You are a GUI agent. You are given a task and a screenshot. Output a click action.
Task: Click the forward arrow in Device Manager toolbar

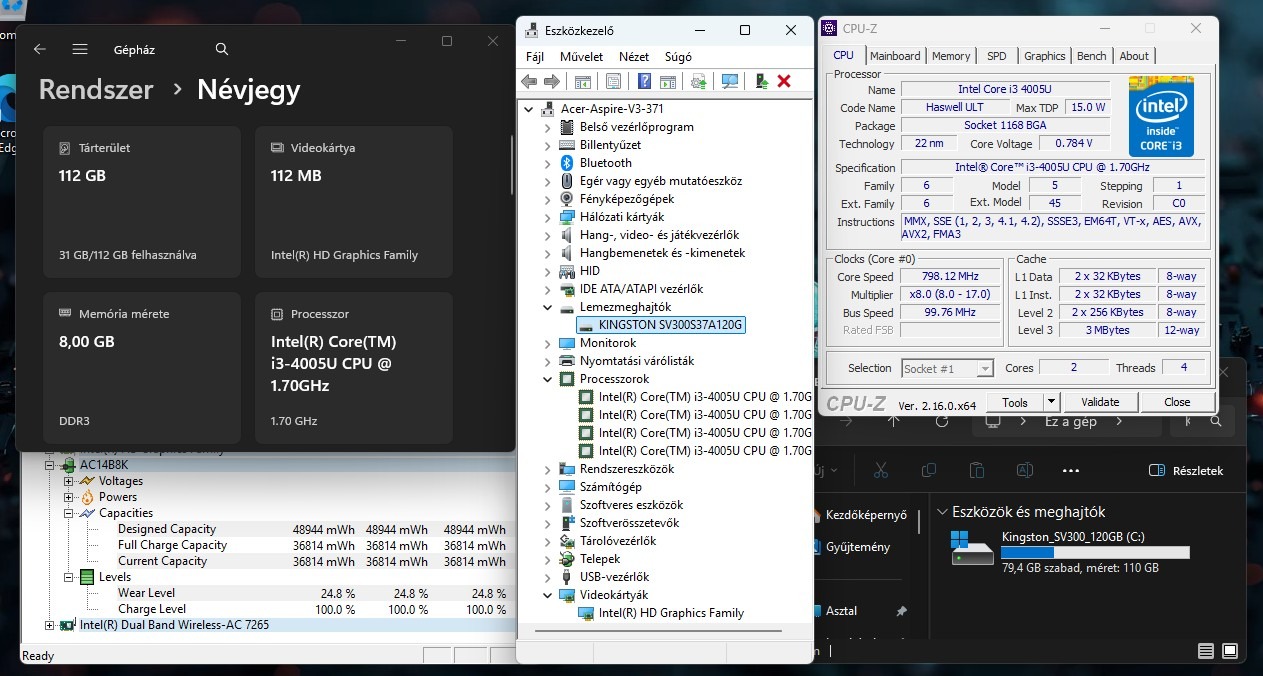tap(551, 82)
